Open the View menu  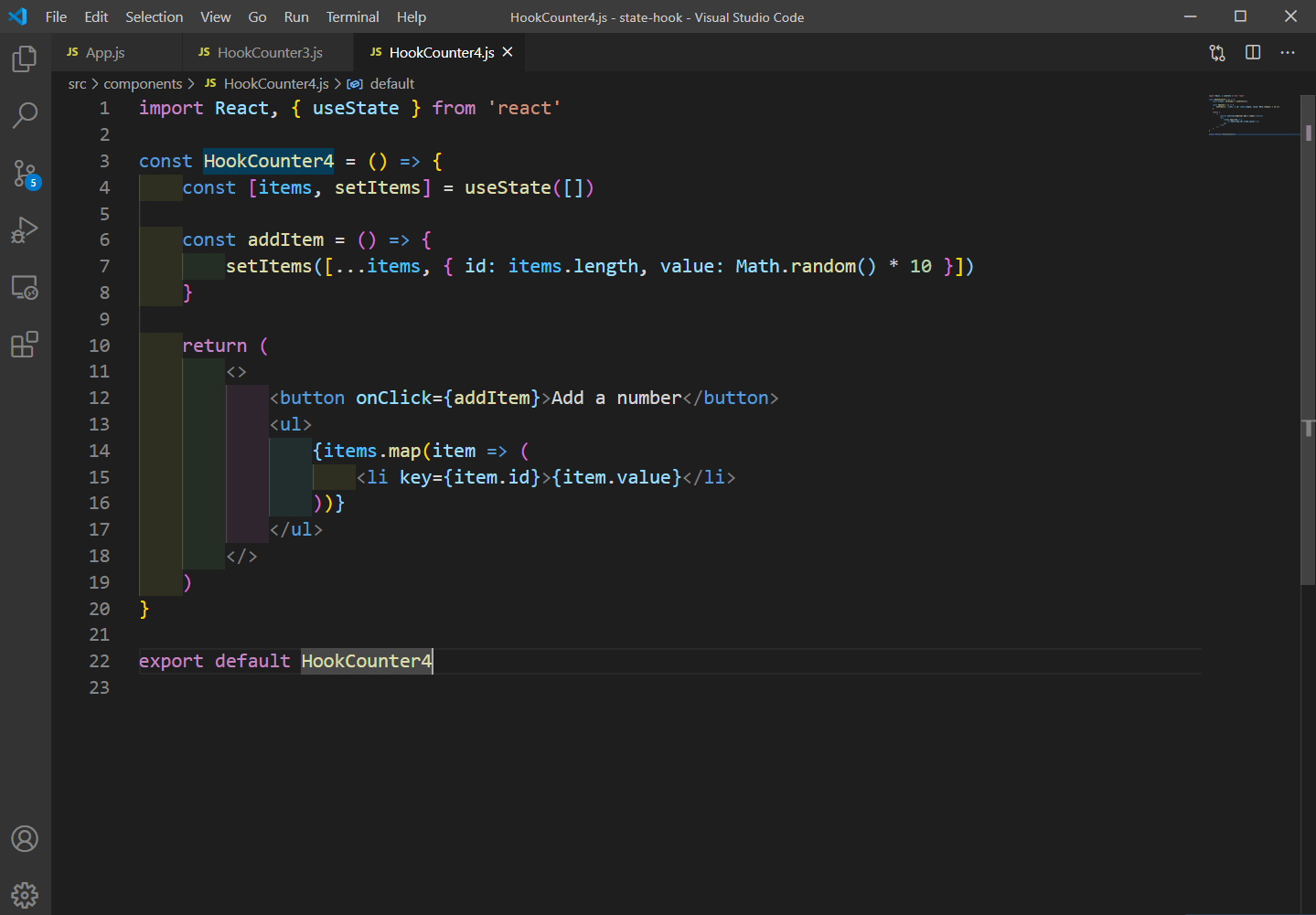pyautogui.click(x=216, y=16)
